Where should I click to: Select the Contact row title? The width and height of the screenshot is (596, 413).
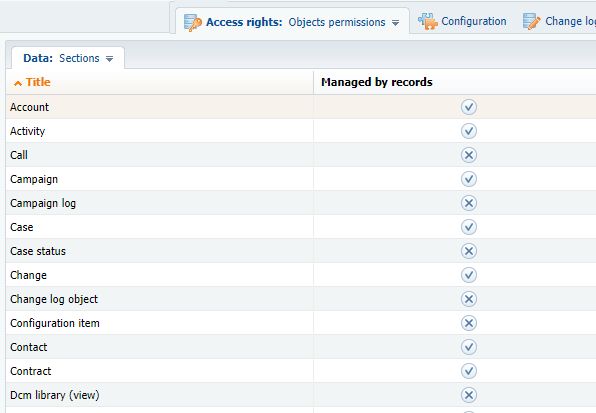click(29, 347)
